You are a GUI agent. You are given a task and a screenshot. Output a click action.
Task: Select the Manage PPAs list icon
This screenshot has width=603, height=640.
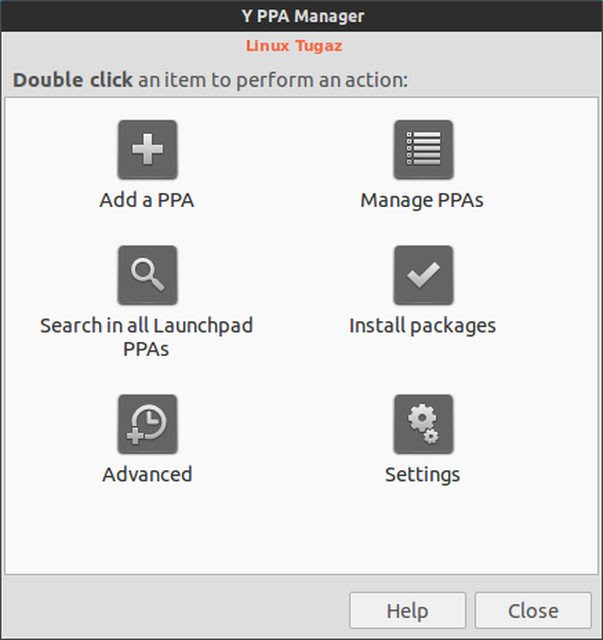423,149
